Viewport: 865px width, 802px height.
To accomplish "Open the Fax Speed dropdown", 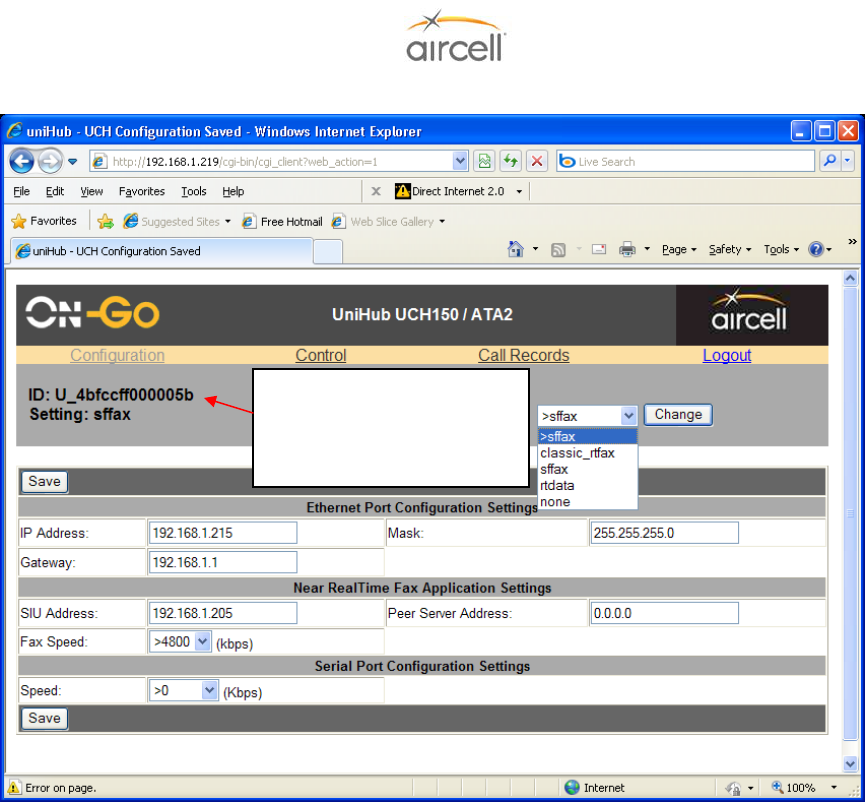I will (x=180, y=642).
